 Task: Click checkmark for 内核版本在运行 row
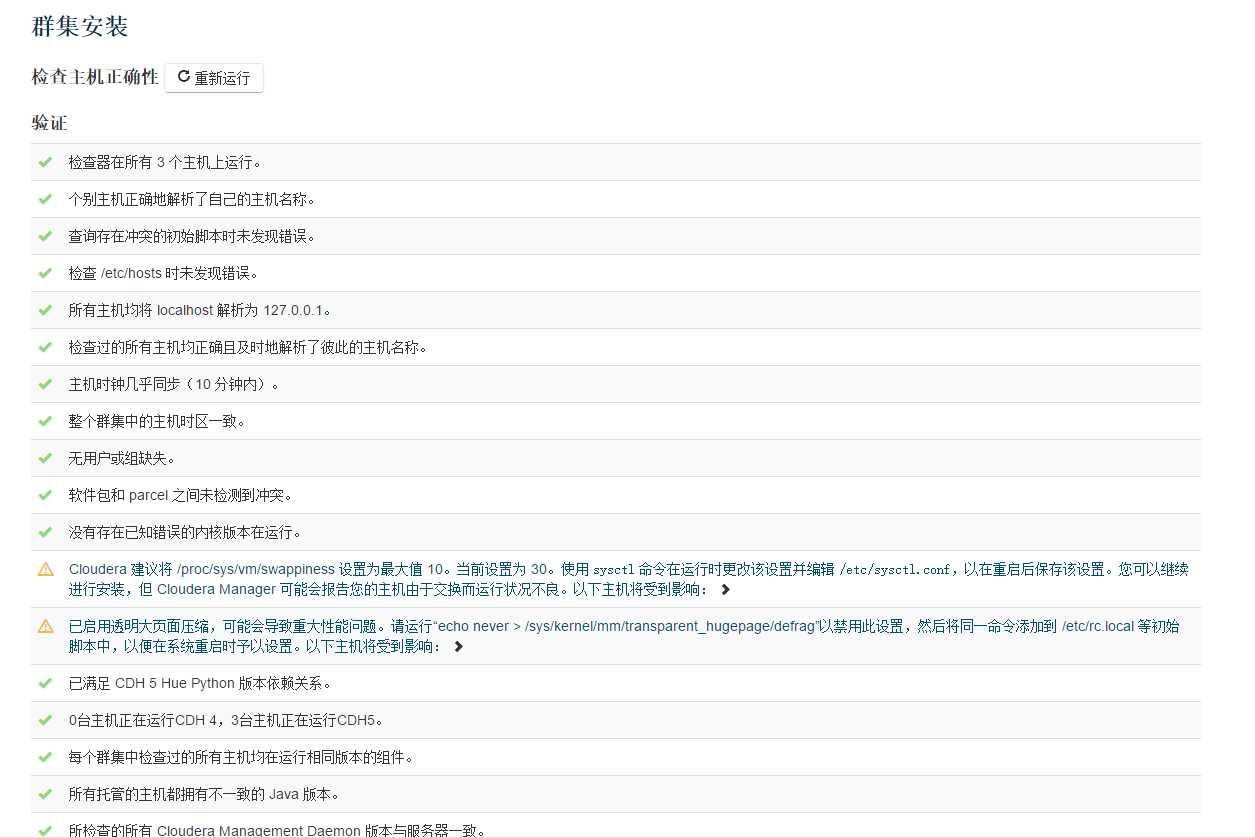click(x=45, y=532)
